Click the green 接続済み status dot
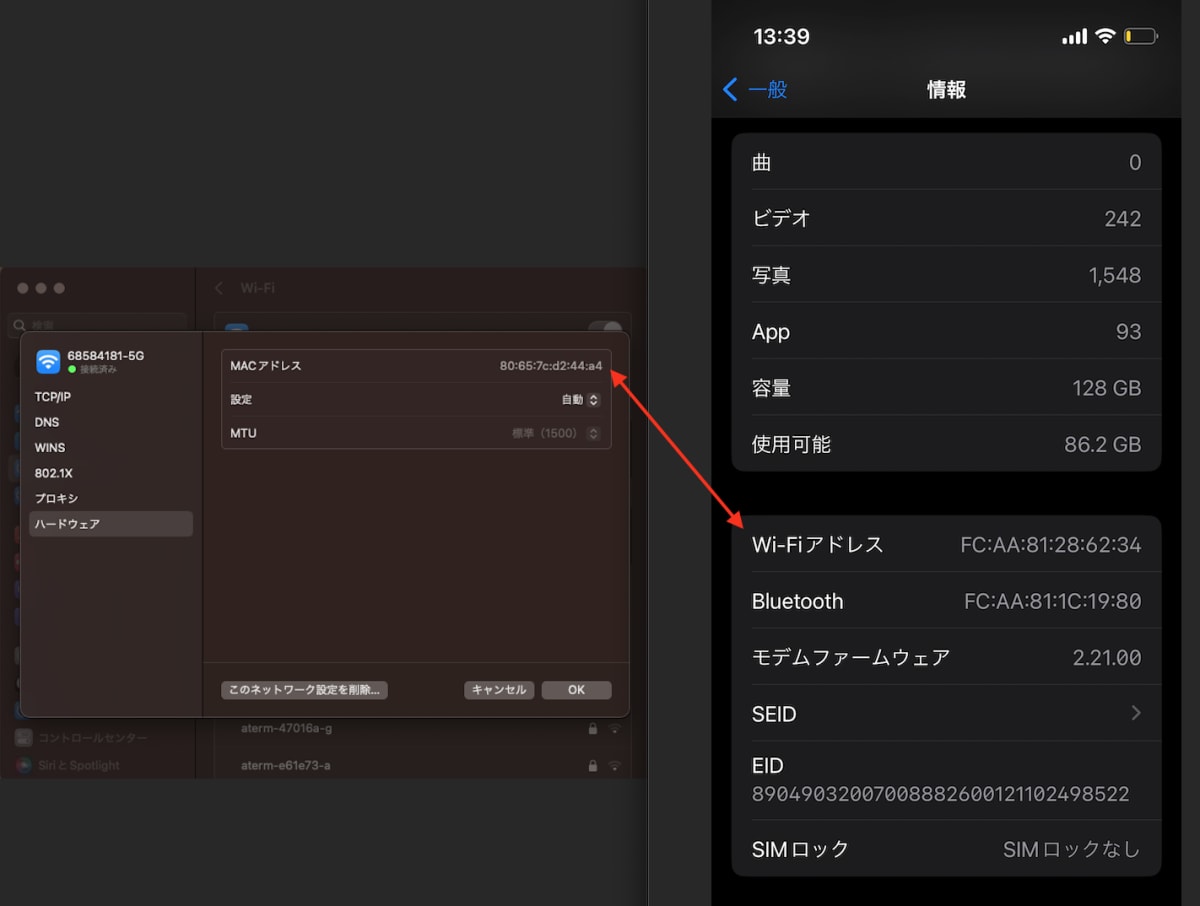The image size is (1200, 906). 72,370
